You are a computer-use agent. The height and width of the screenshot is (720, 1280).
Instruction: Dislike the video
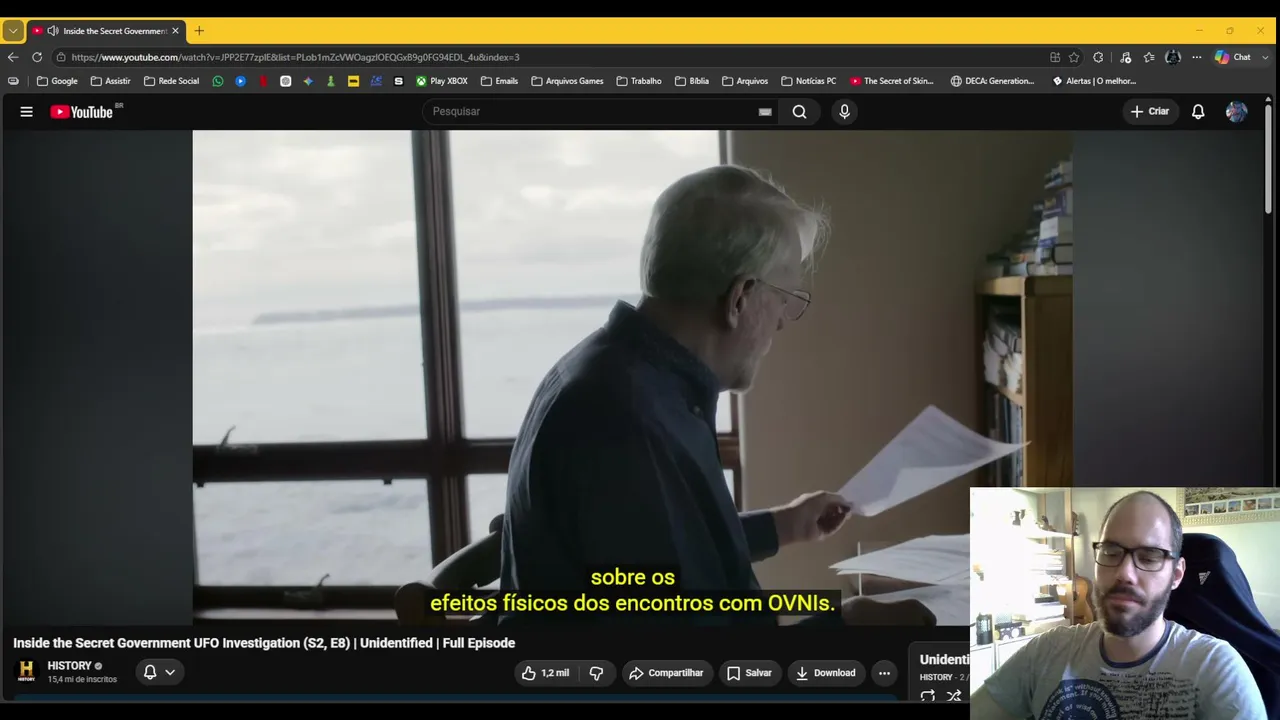pyautogui.click(x=596, y=673)
